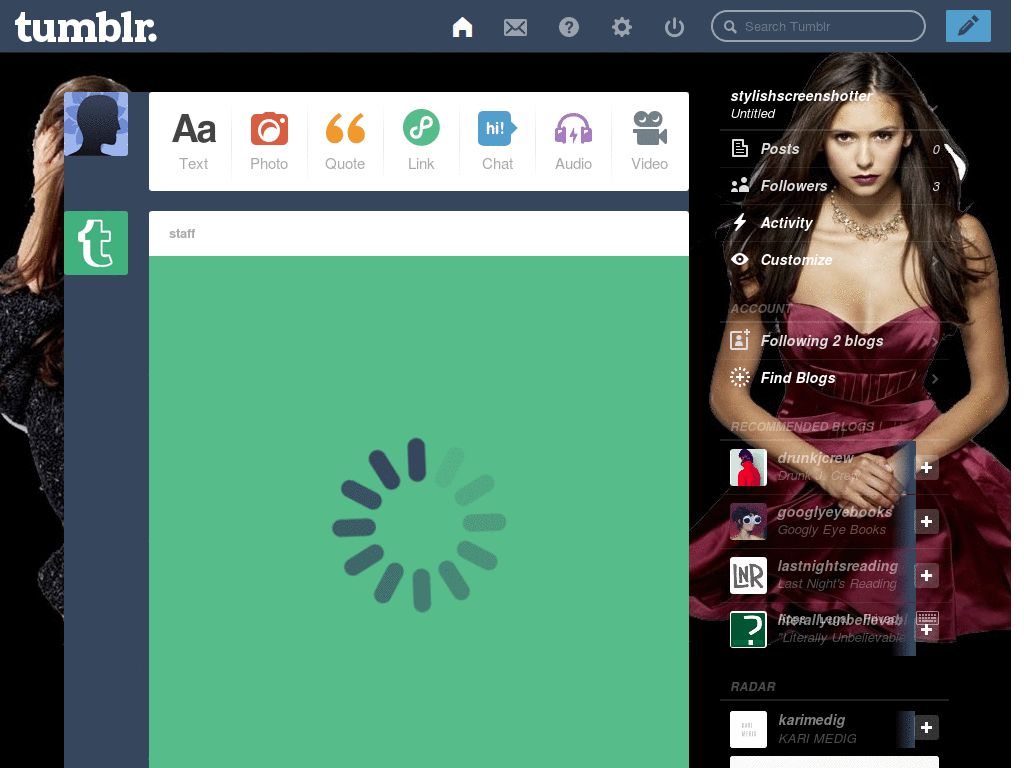Open the googlyeyebooks blog name

[835, 512]
